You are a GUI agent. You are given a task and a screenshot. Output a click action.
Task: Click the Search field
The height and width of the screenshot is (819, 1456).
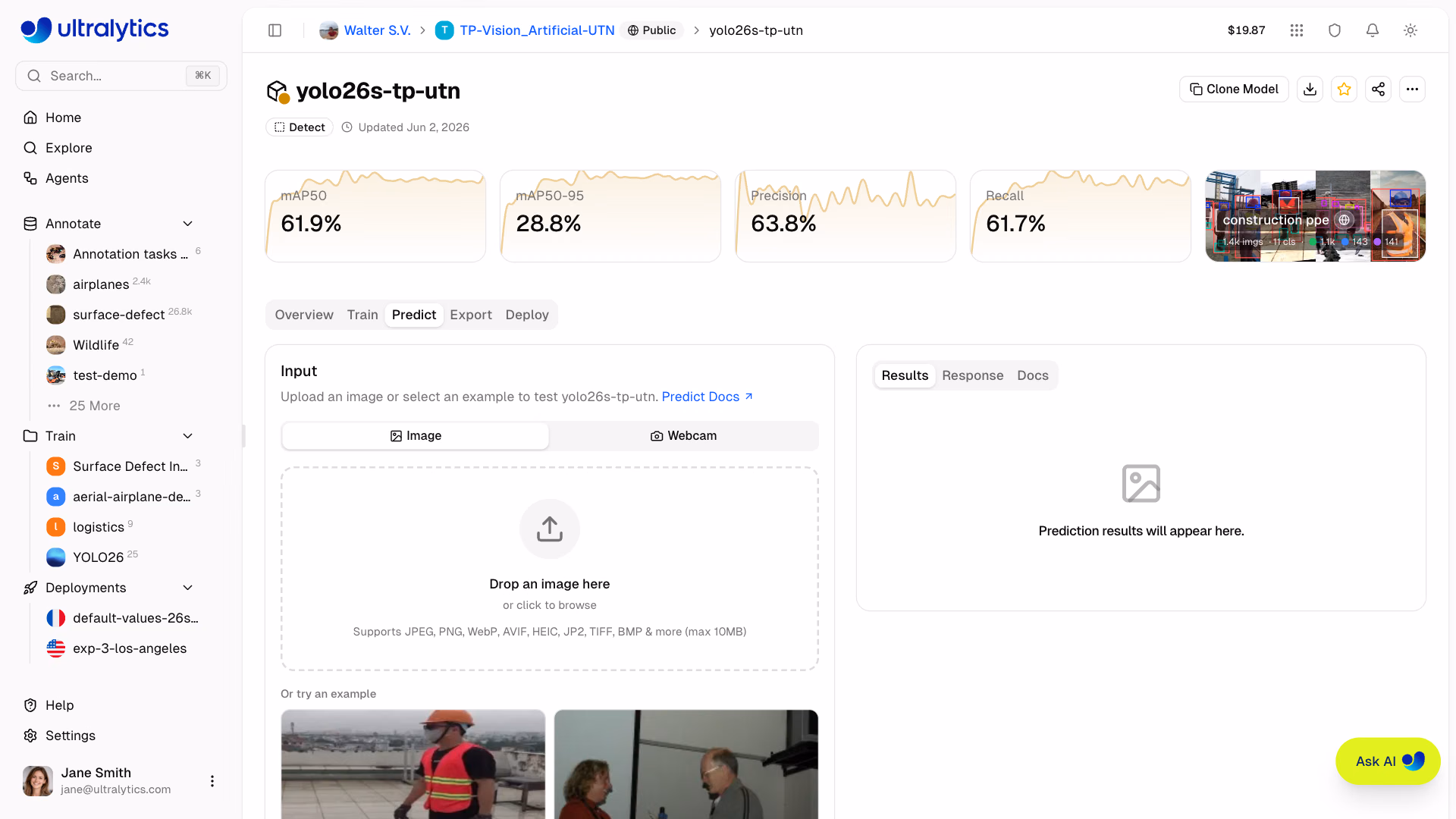click(x=121, y=76)
